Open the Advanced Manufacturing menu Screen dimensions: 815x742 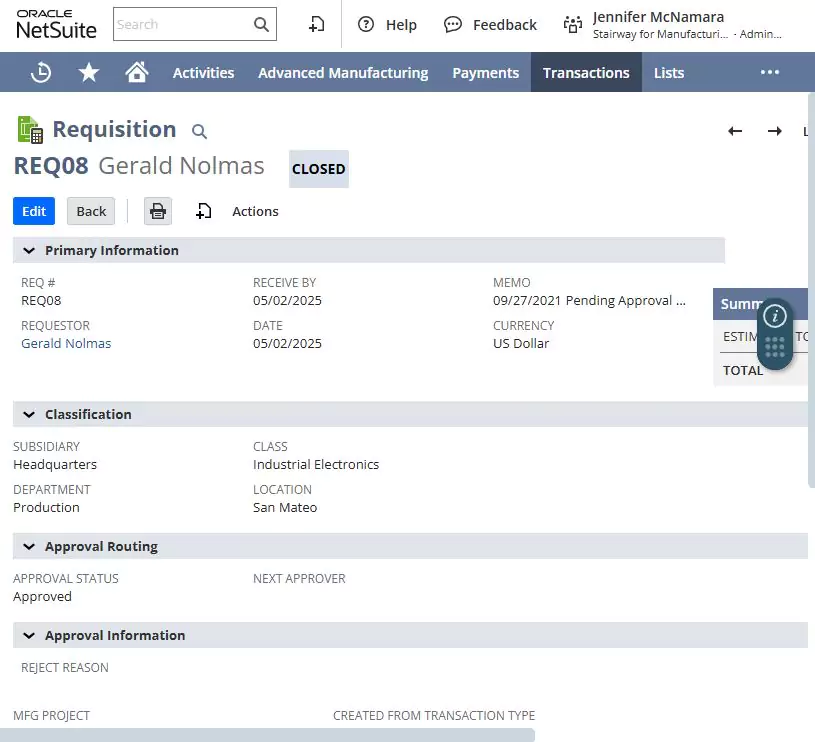tap(343, 72)
